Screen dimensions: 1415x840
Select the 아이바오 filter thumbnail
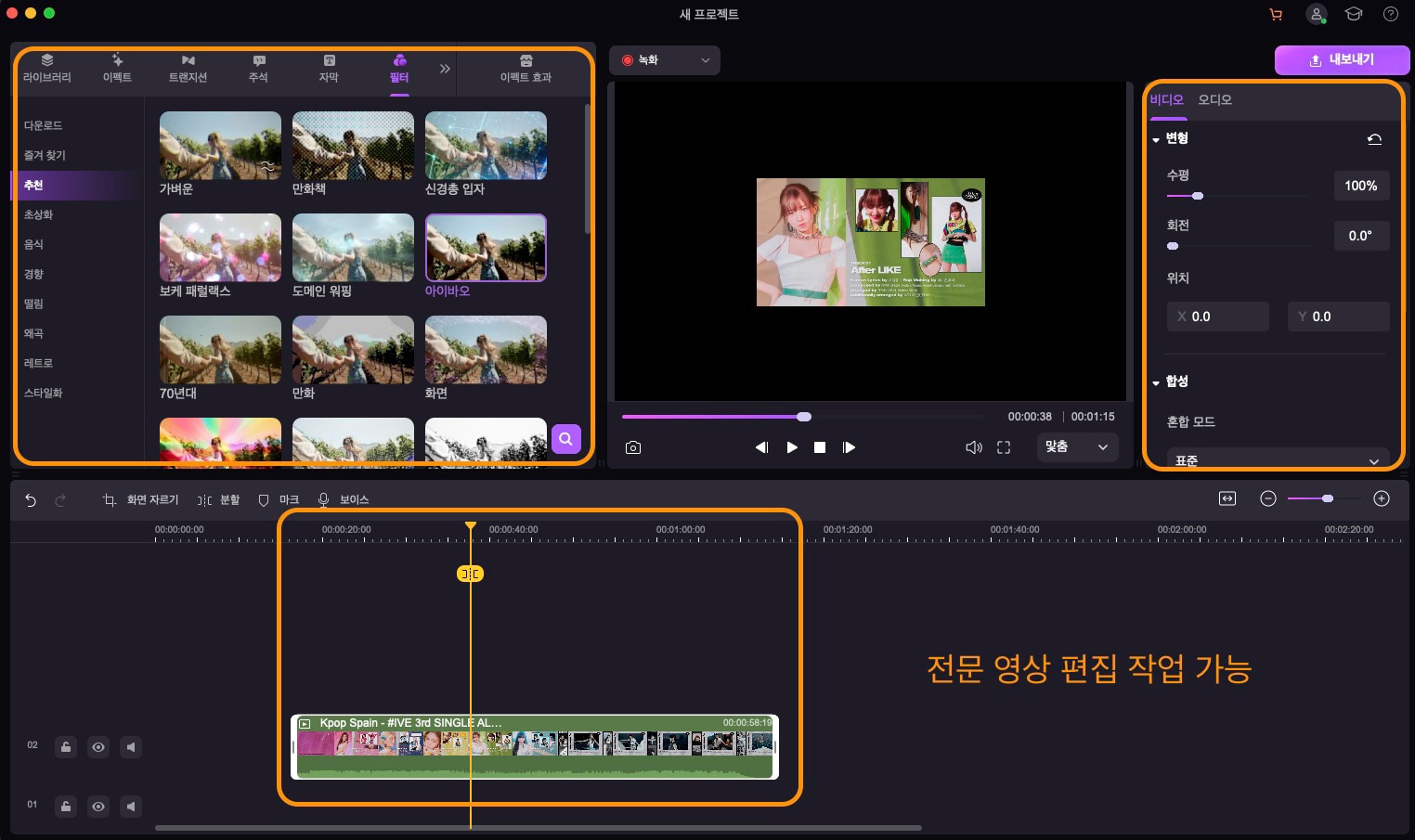[x=486, y=248]
